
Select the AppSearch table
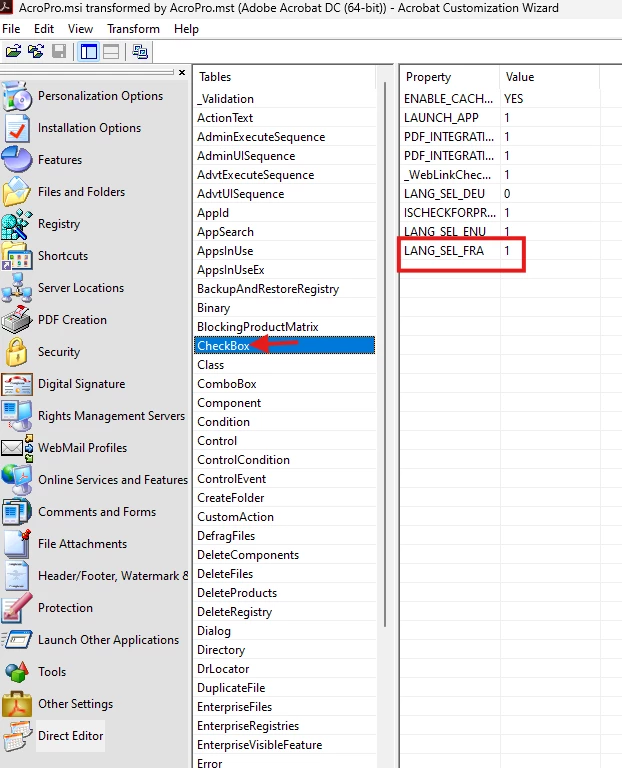pyautogui.click(x=285, y=232)
